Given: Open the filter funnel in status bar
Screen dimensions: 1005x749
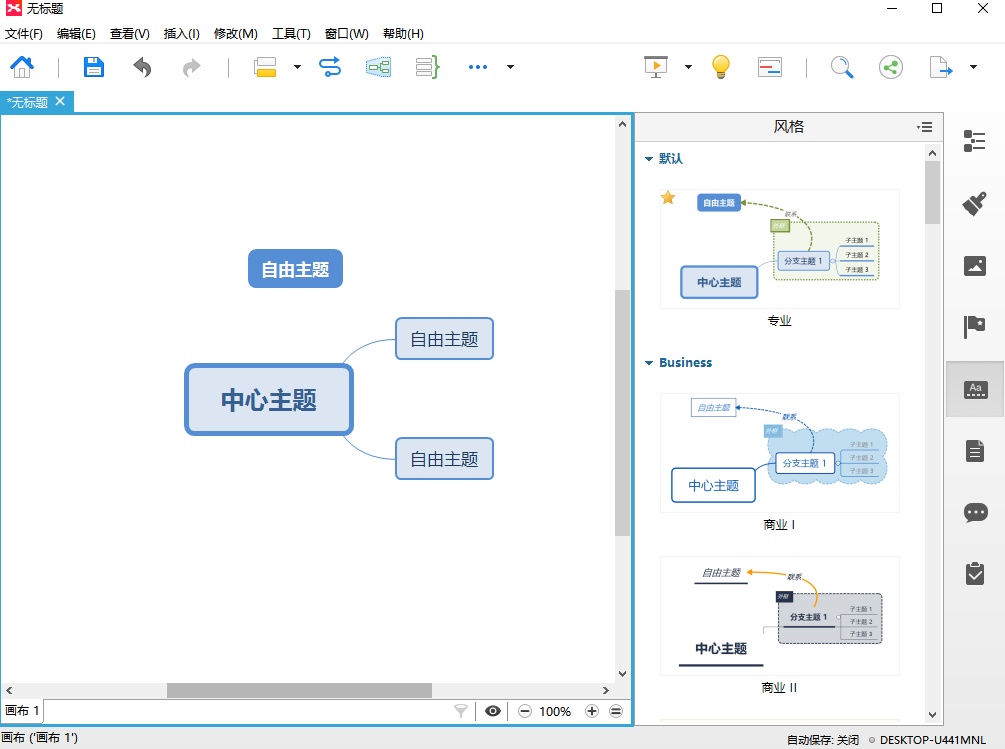Looking at the screenshot, I should [x=461, y=711].
